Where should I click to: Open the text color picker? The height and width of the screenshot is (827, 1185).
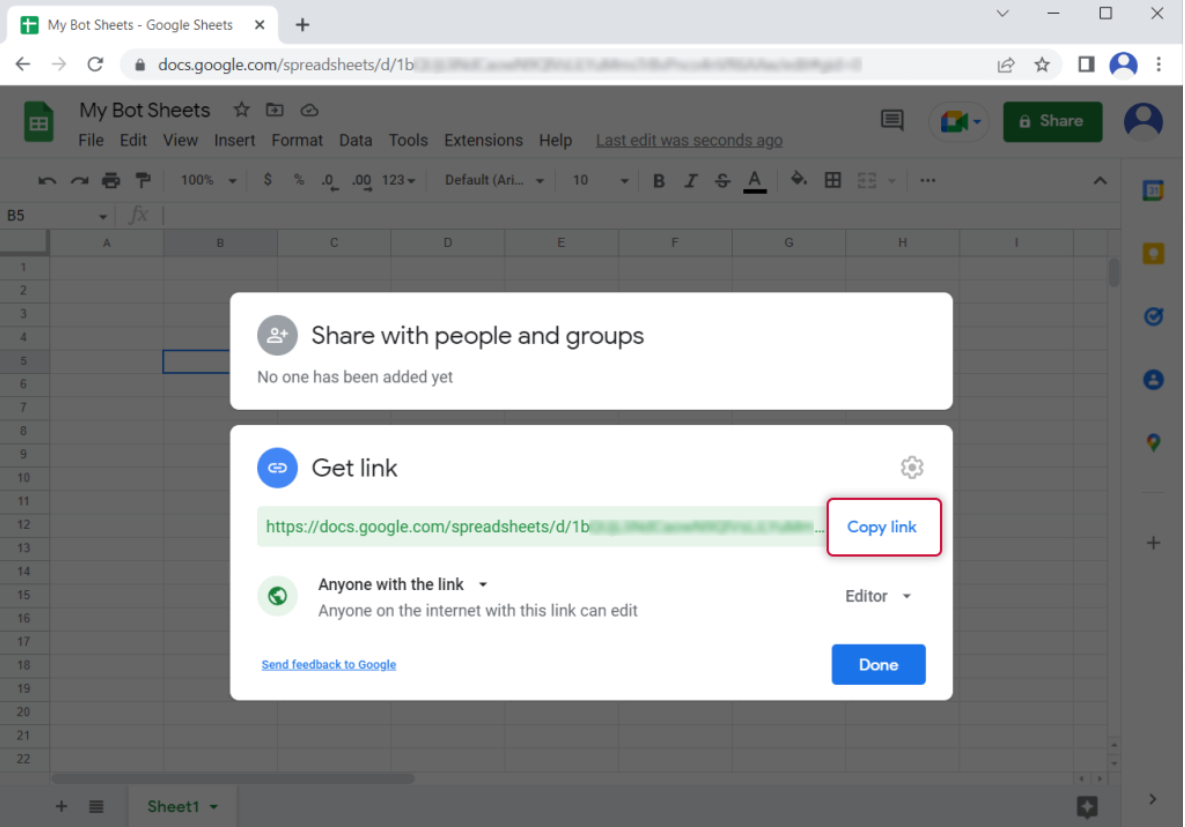tap(755, 181)
